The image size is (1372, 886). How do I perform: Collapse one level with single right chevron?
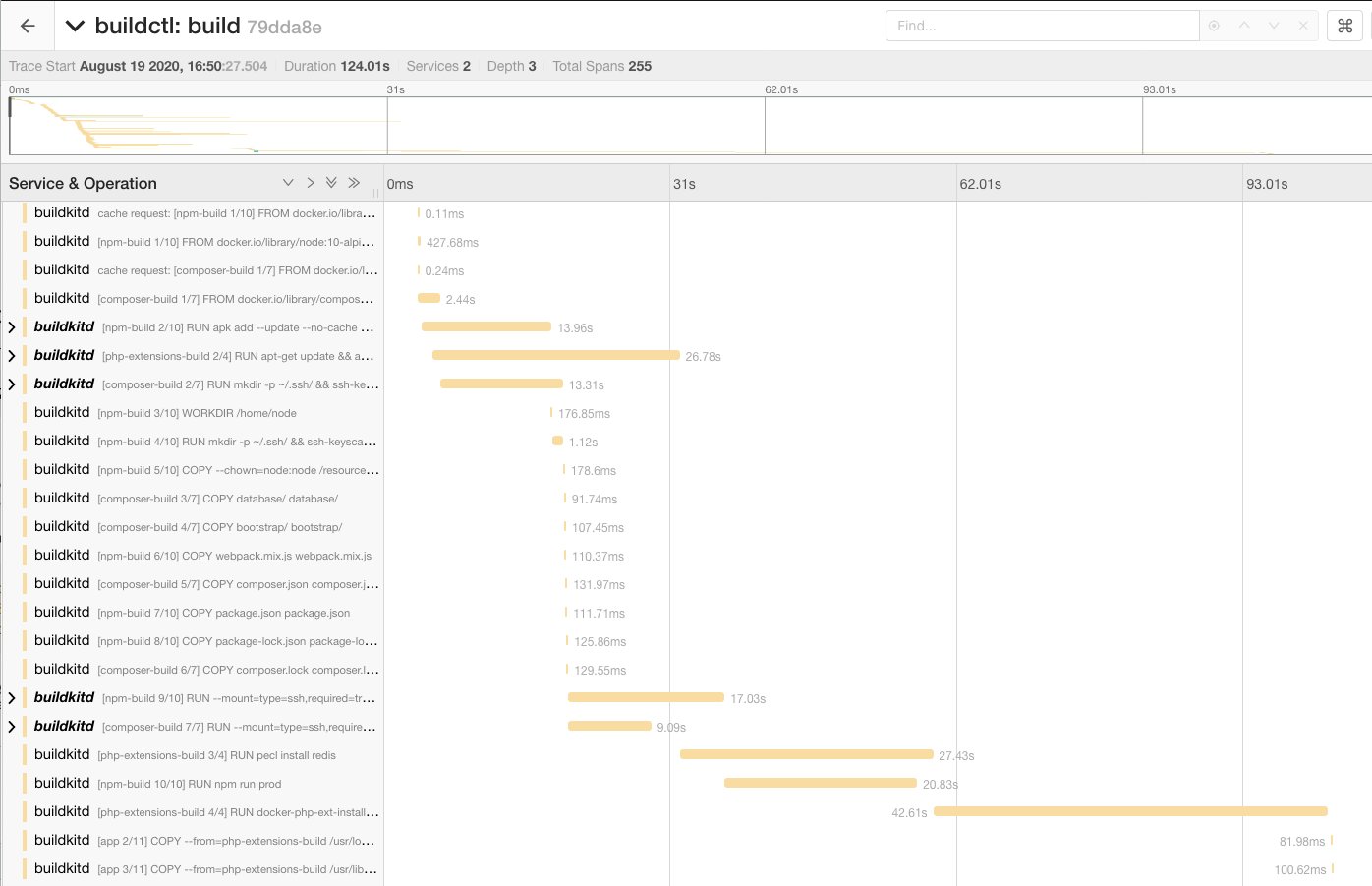coord(311,183)
